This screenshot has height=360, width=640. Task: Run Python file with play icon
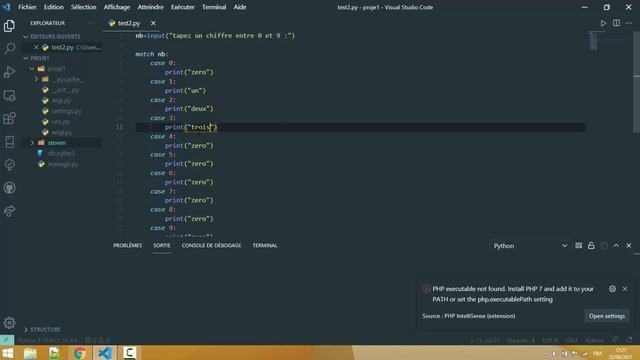[x=603, y=23]
